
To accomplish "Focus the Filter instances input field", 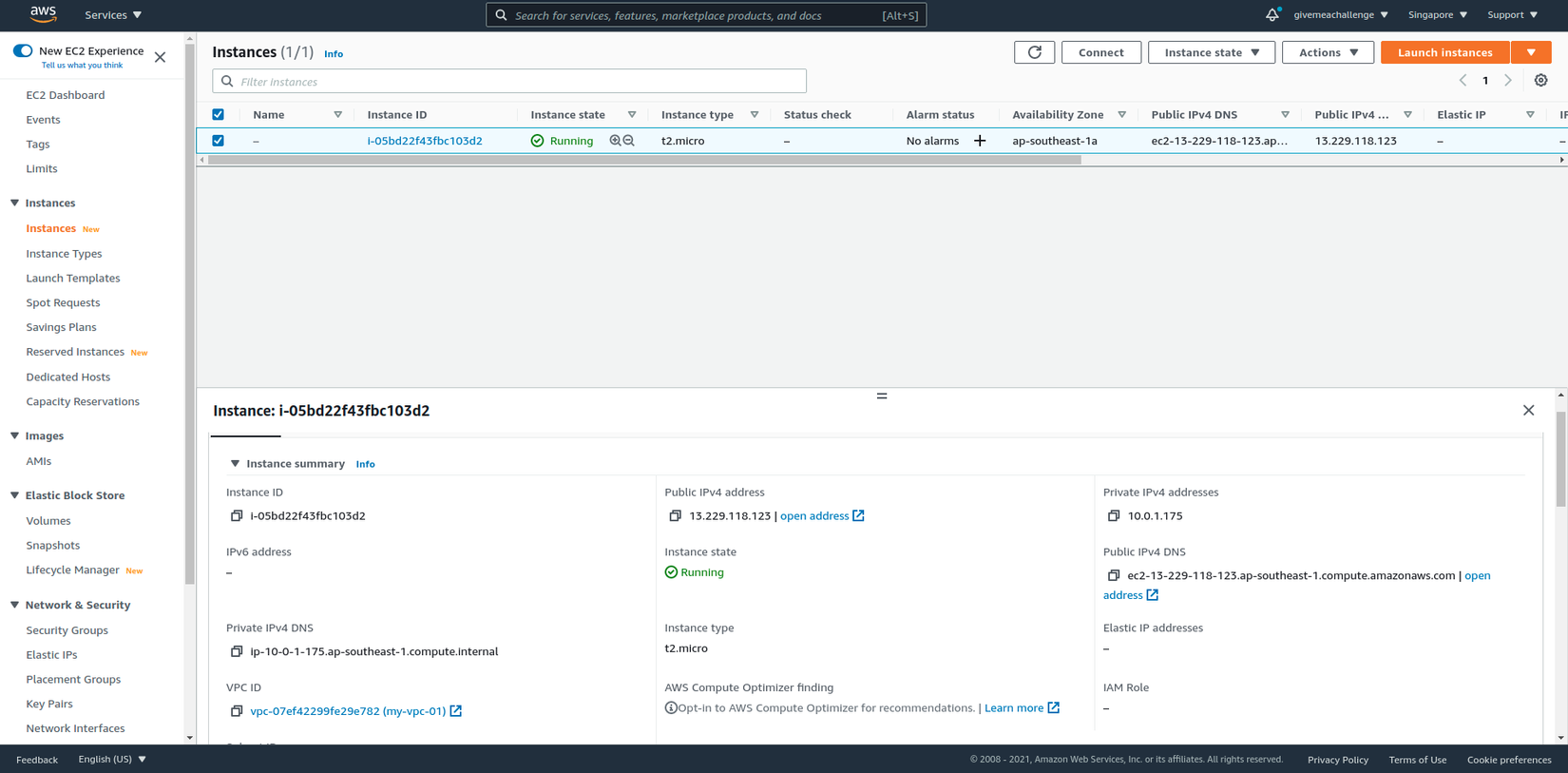I will tap(509, 82).
